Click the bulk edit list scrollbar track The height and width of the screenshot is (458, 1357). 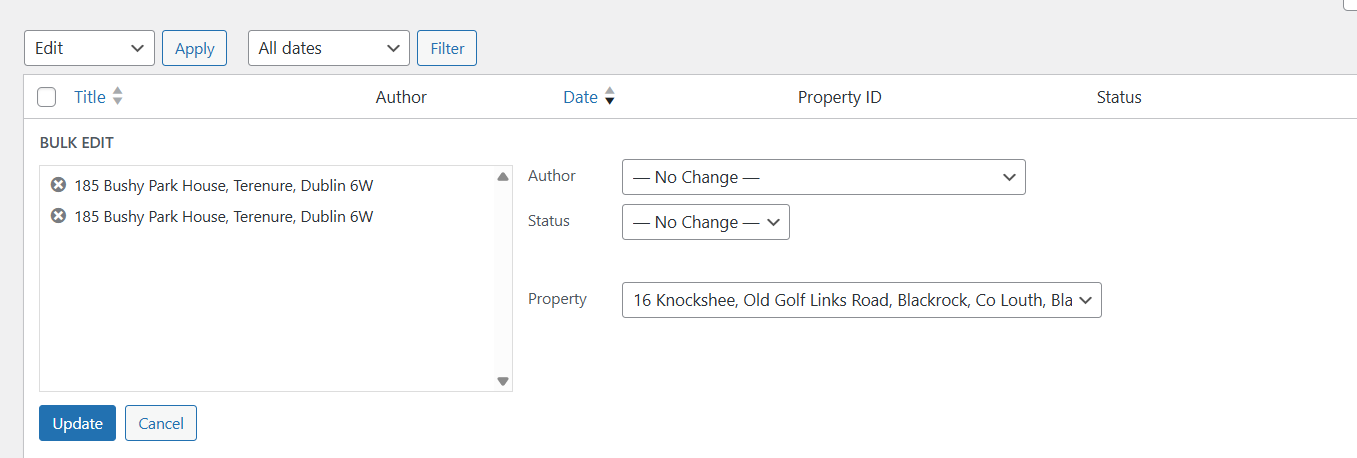click(503, 279)
